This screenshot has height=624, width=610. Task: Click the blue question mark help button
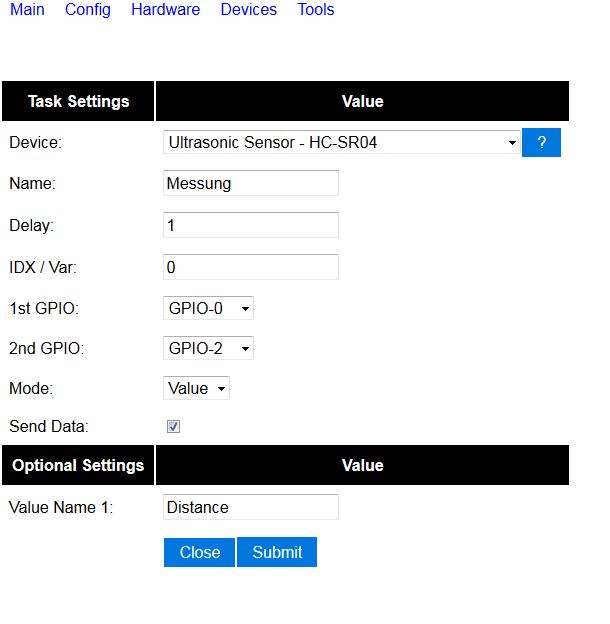(541, 142)
